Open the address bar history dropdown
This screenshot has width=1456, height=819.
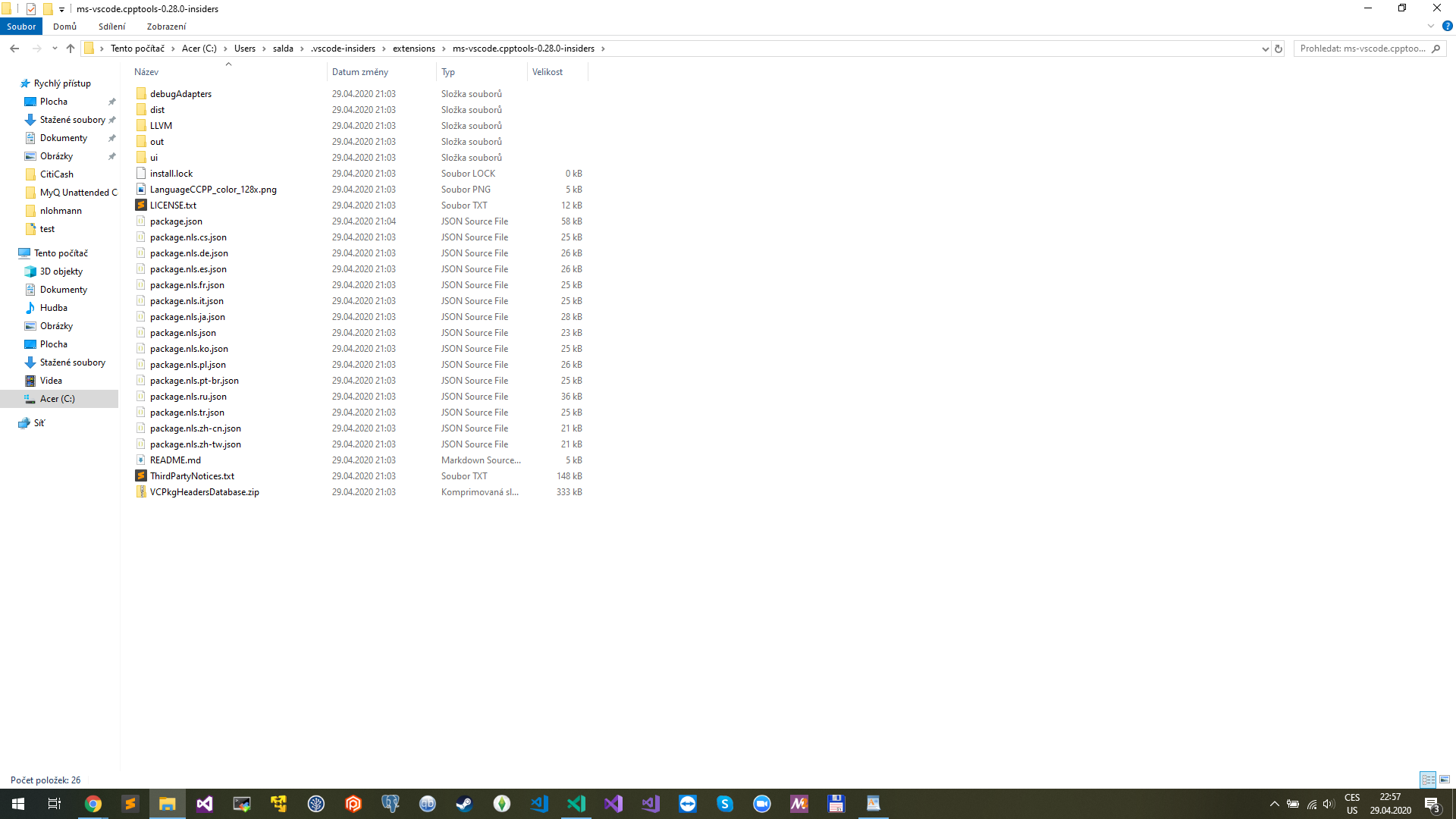[x=1265, y=49]
